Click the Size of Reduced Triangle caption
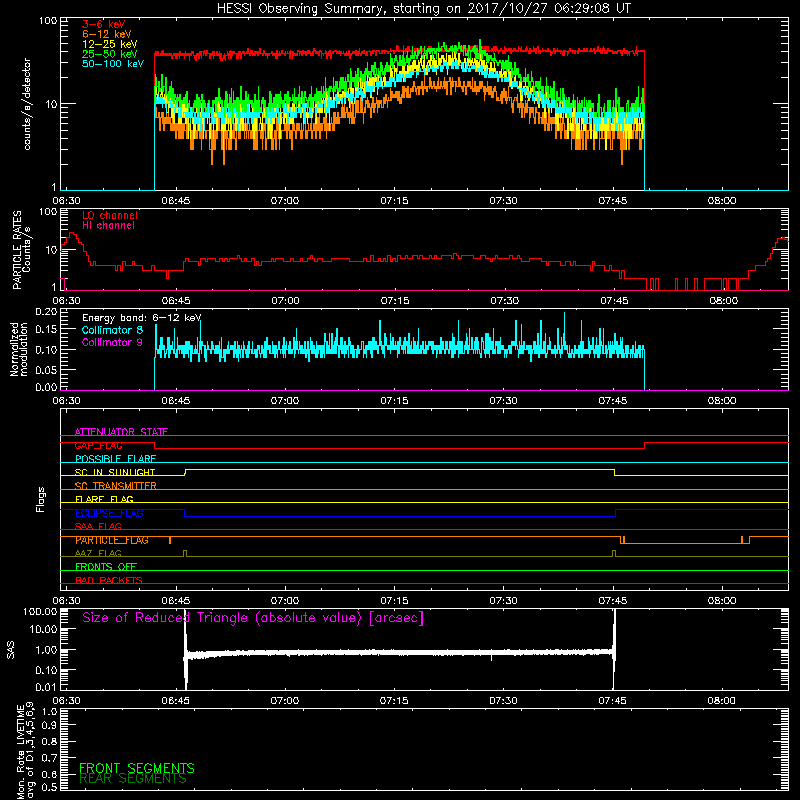 pyautogui.click(x=253, y=618)
